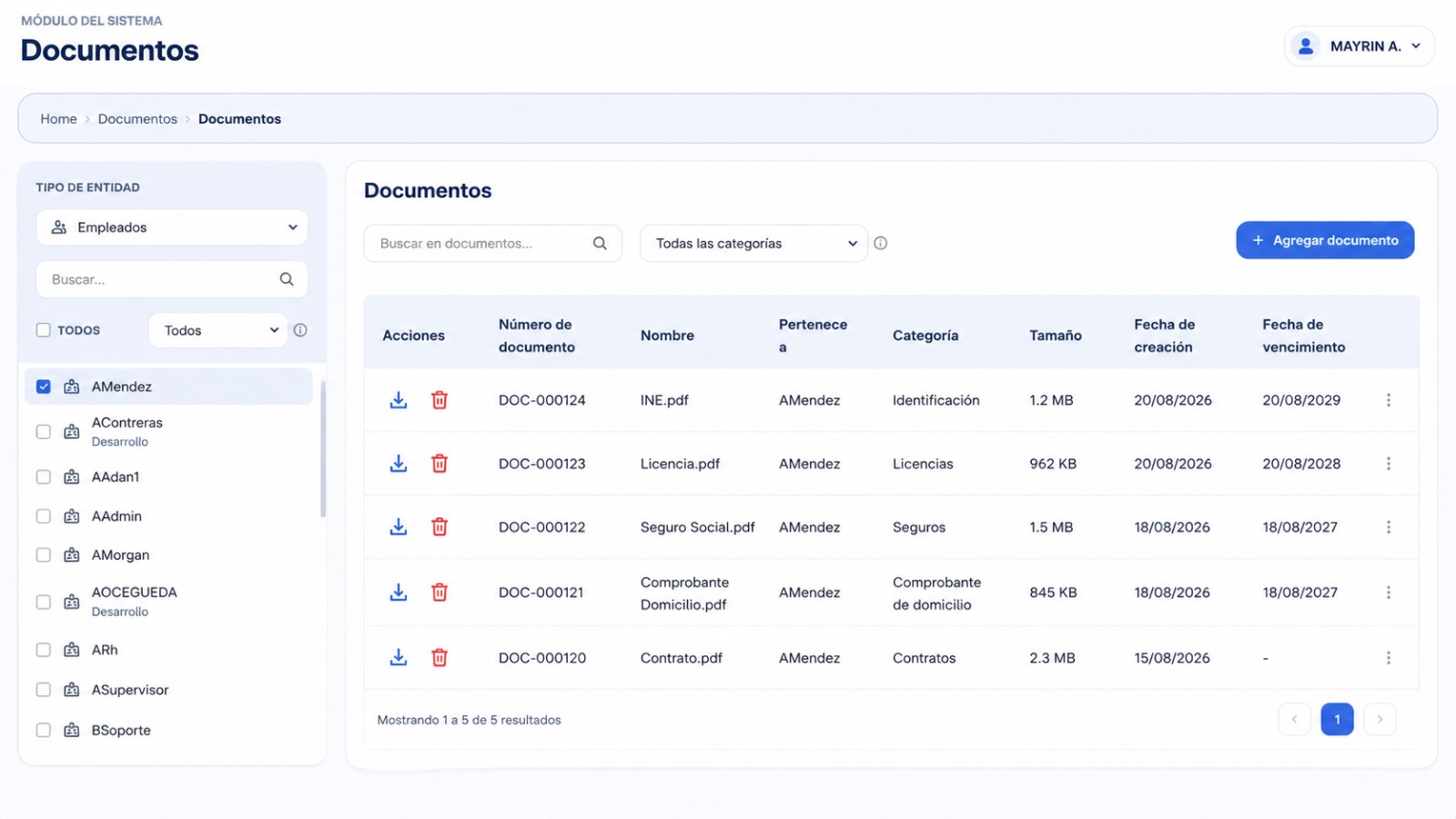Open the Todos filter dropdown

pyautogui.click(x=217, y=330)
